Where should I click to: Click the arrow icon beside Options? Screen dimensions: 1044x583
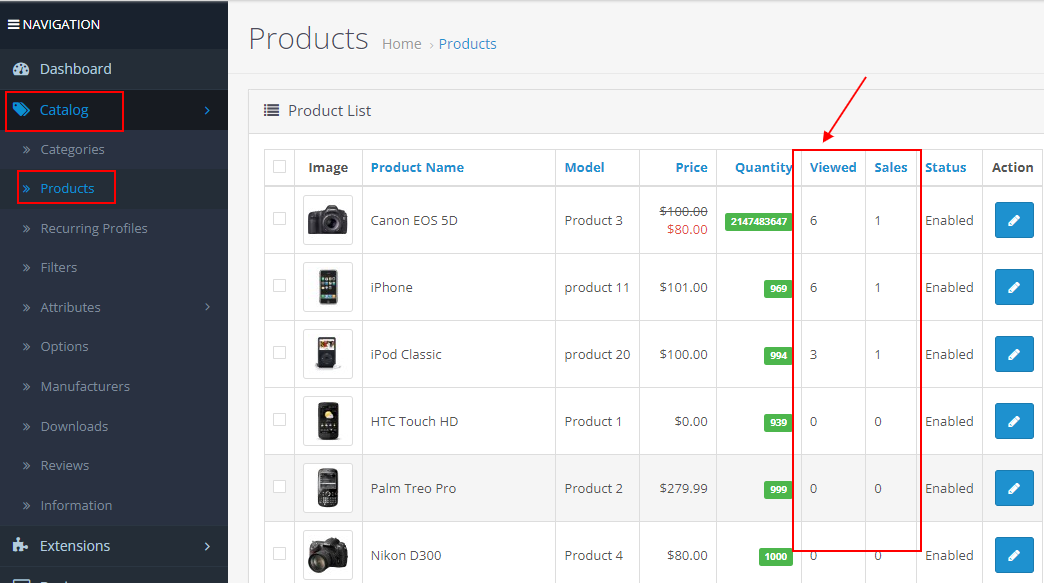pos(27,347)
